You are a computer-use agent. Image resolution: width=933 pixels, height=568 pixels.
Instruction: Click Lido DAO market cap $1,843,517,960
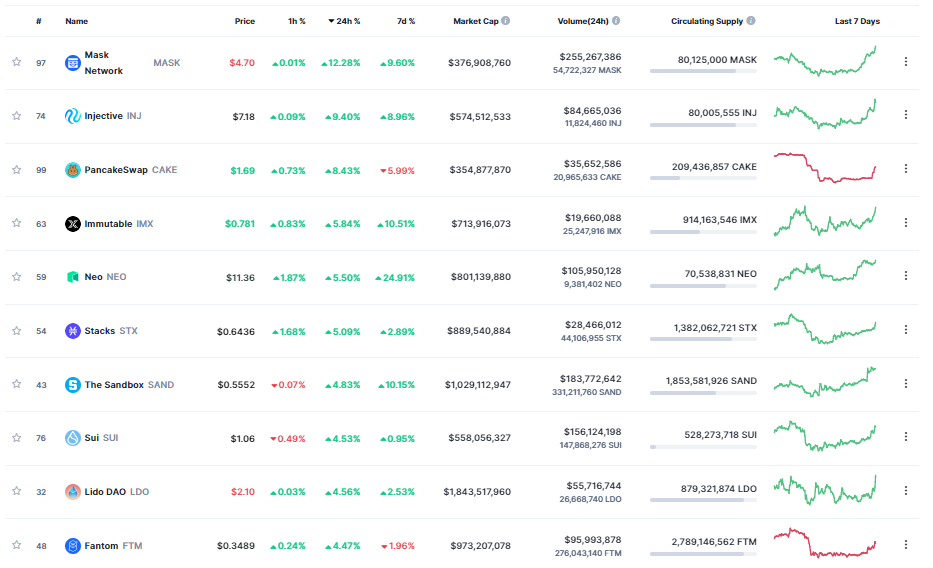click(x=477, y=492)
